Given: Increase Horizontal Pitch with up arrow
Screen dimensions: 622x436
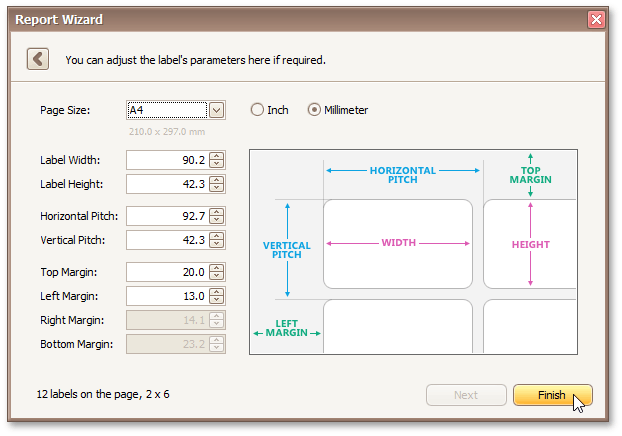Looking at the screenshot, I should [x=217, y=212].
